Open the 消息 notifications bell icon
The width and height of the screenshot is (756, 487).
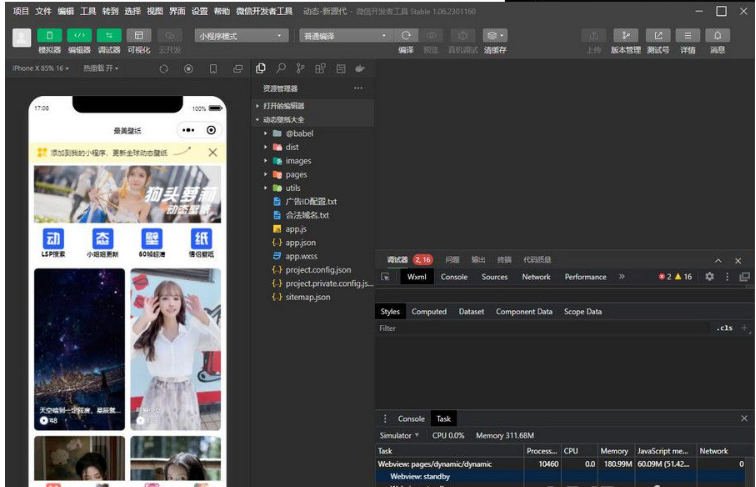(x=717, y=35)
